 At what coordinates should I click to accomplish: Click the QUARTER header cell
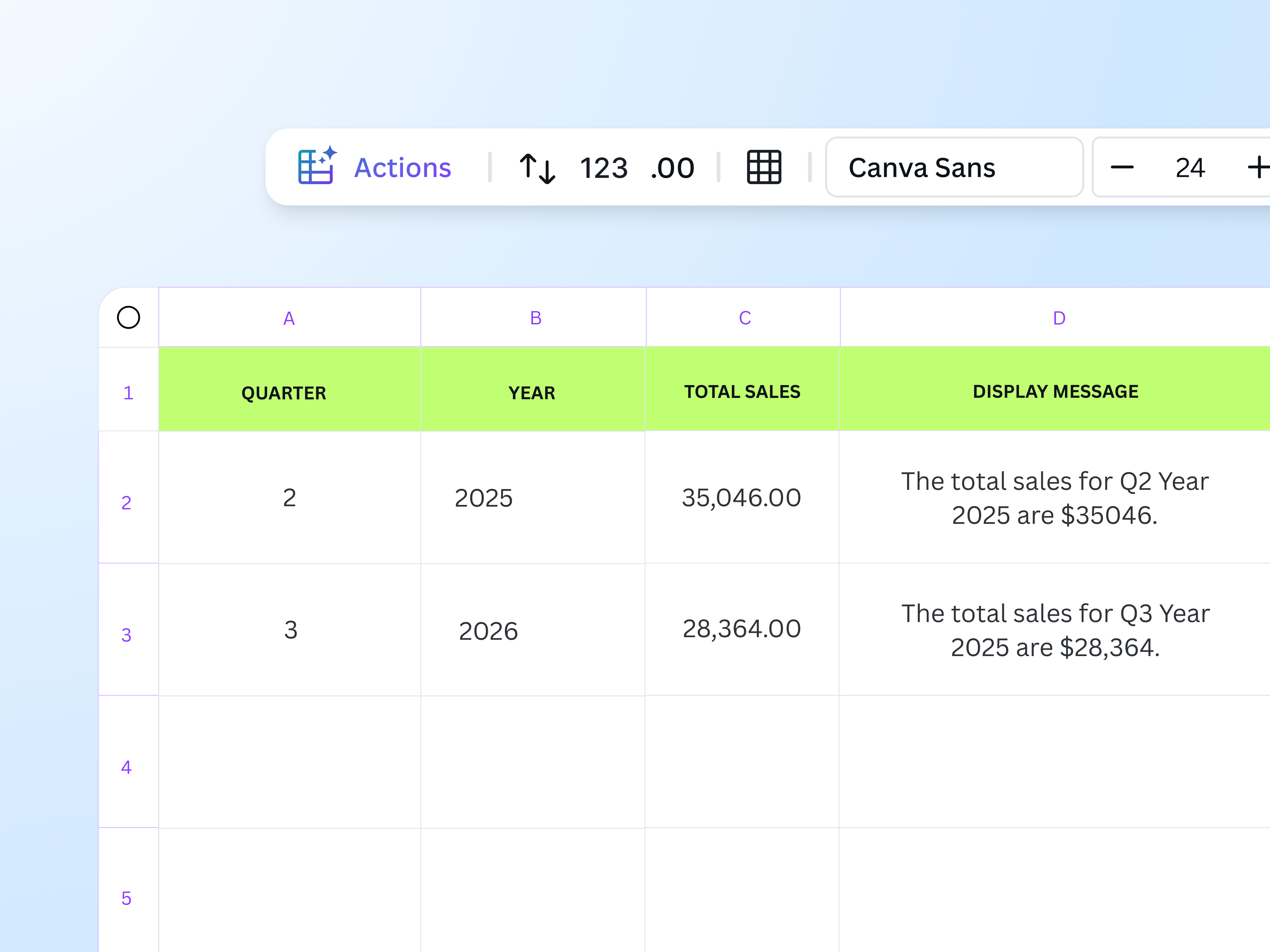[x=289, y=389]
